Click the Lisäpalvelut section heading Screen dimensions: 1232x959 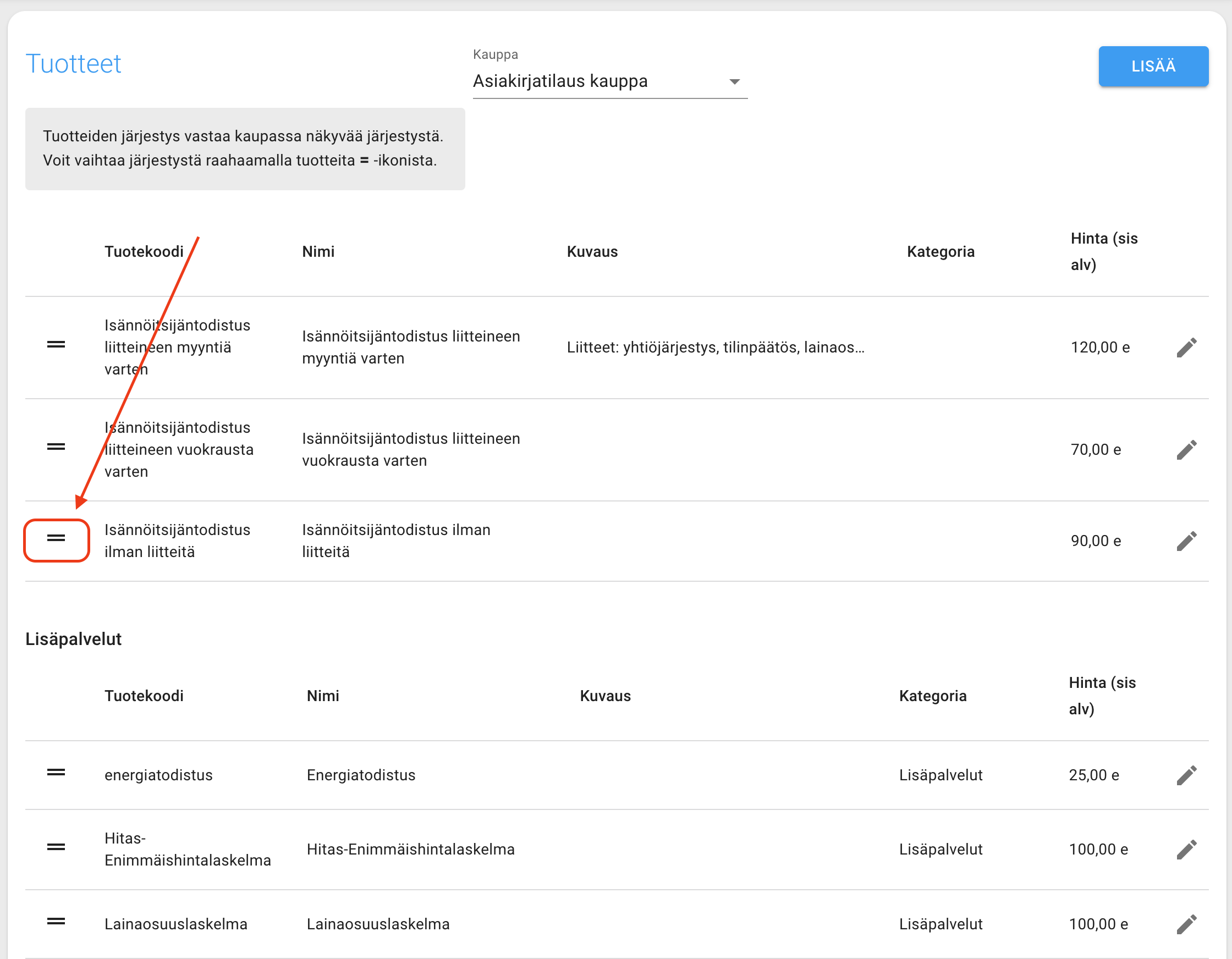pyautogui.click(x=73, y=639)
